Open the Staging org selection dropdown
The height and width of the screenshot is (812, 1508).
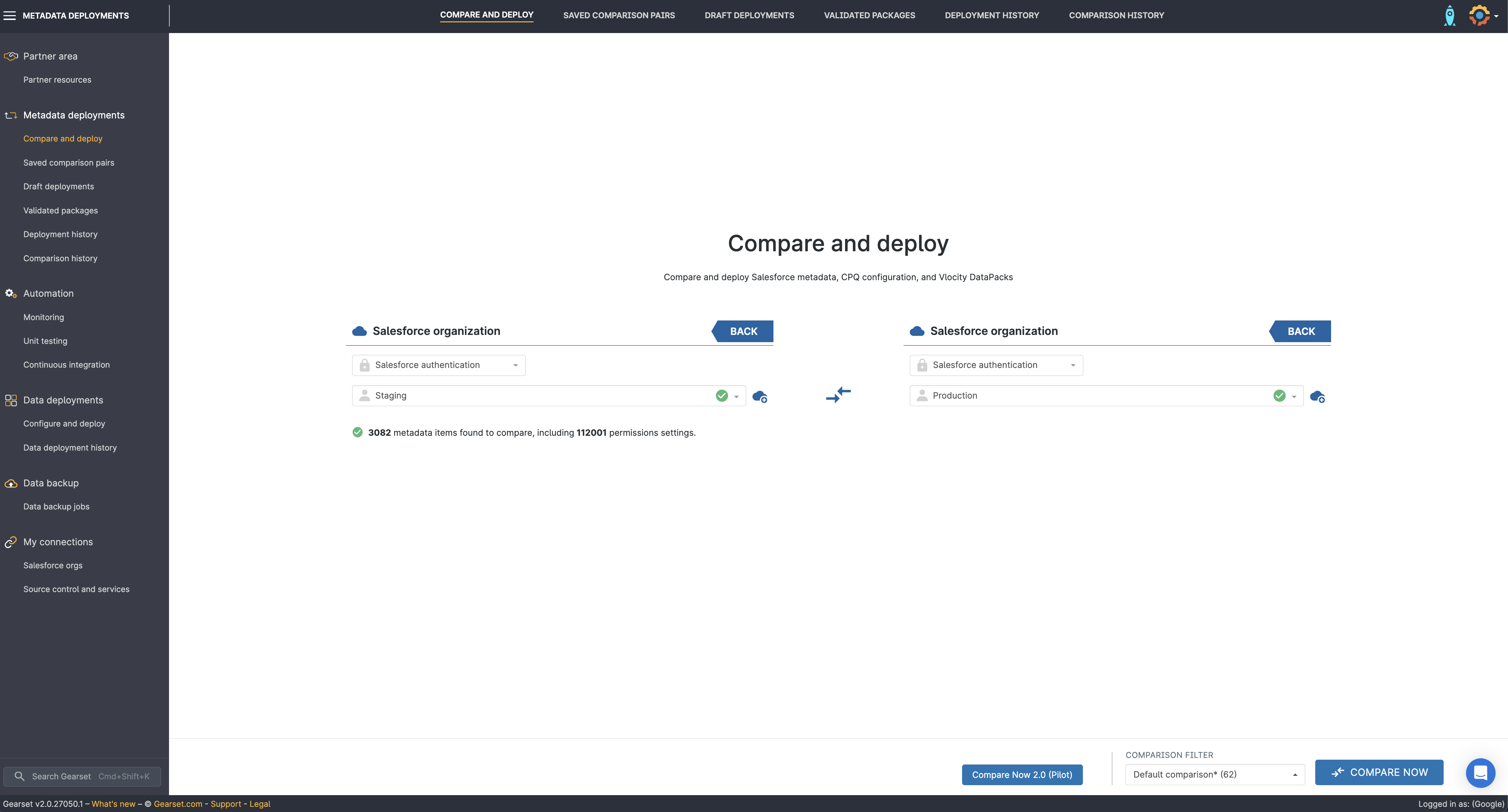(x=736, y=396)
